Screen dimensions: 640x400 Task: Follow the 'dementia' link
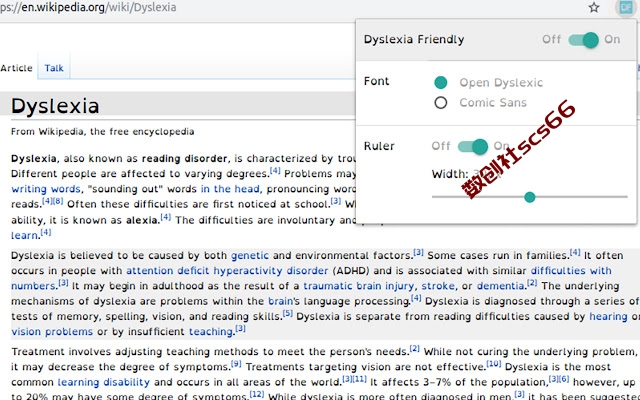[500, 286]
